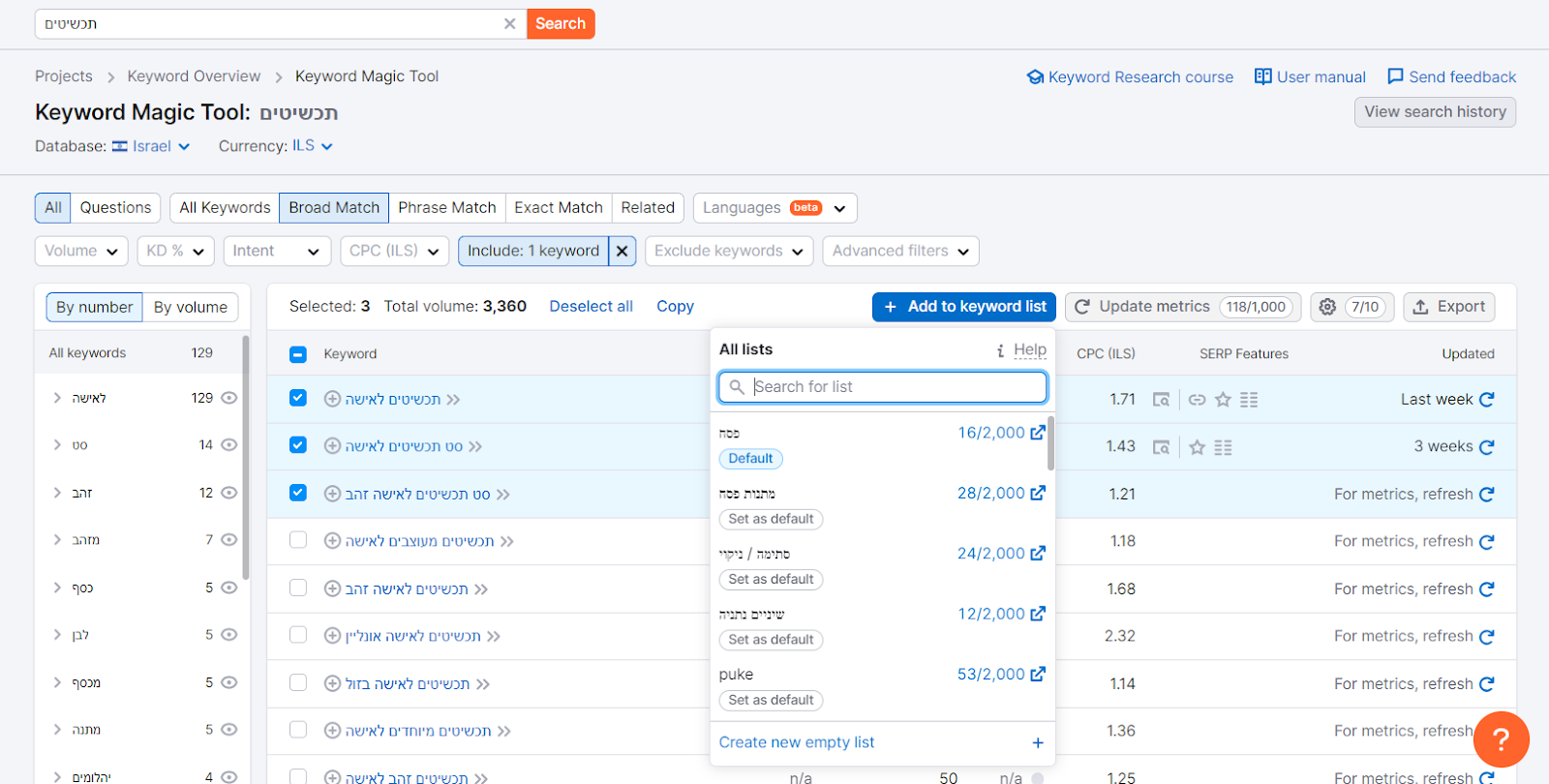This screenshot has height=784, width=1549.
Task: Click the plus icon on second keyword row
Action: (332, 446)
